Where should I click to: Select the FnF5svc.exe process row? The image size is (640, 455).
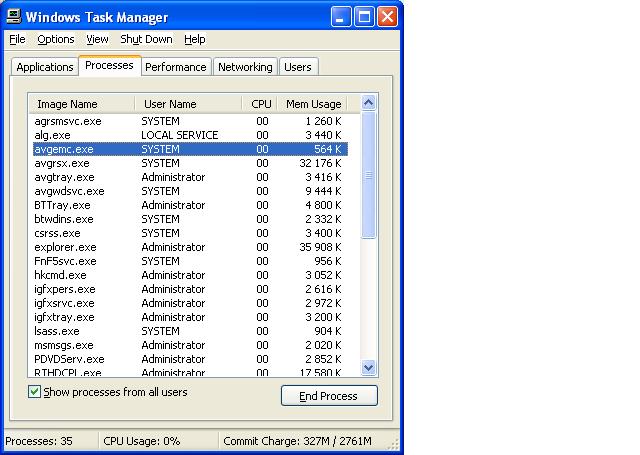[x=190, y=261]
